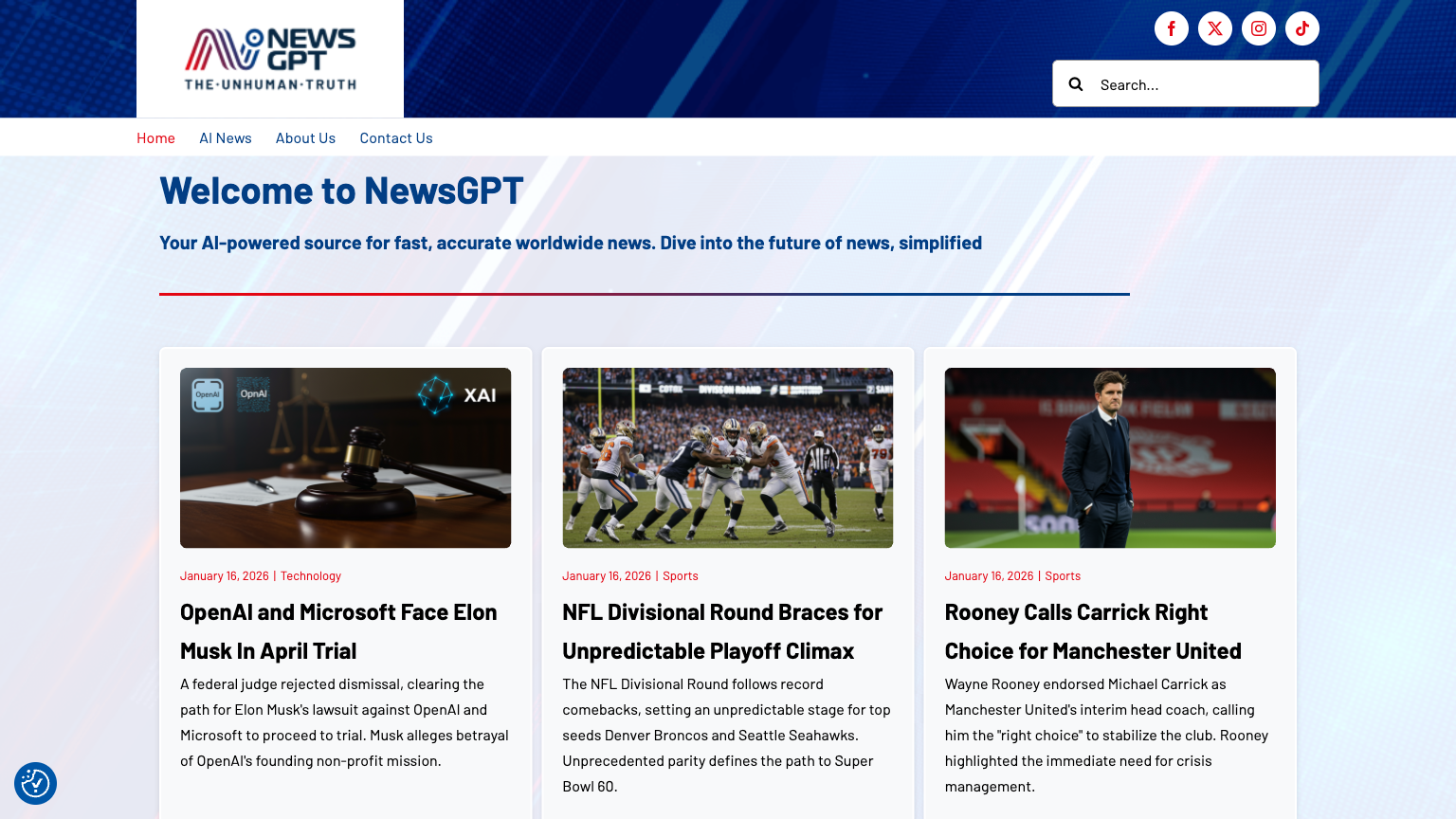
Task: Open the Rooney Calls Carrick article headline
Action: click(x=1093, y=630)
